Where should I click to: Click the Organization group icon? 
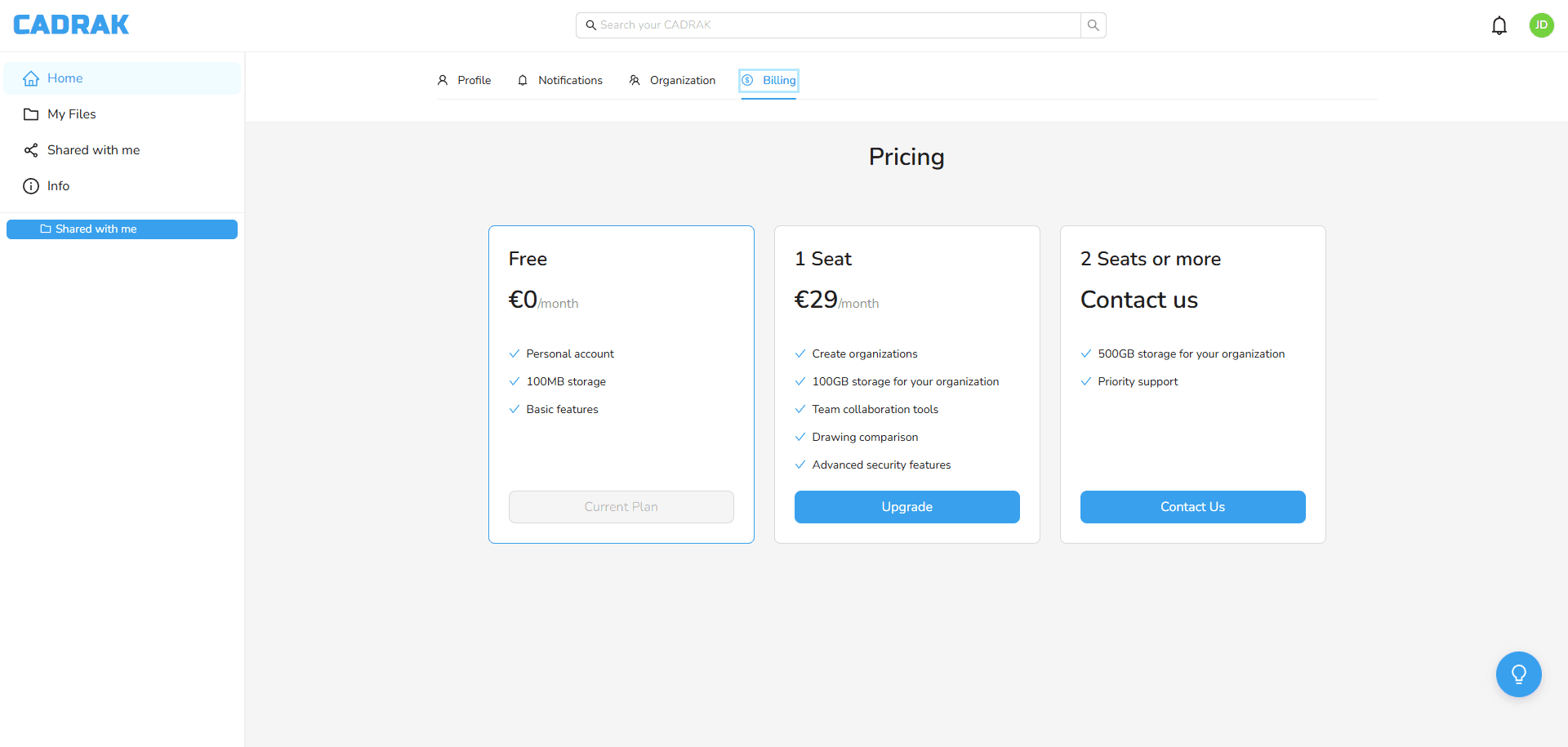[x=635, y=80]
